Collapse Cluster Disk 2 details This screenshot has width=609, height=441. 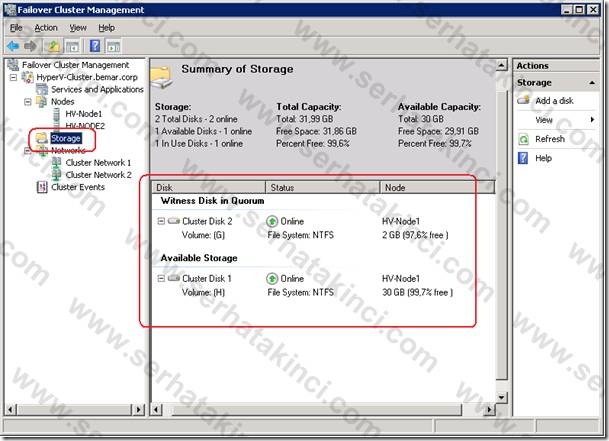(161, 221)
